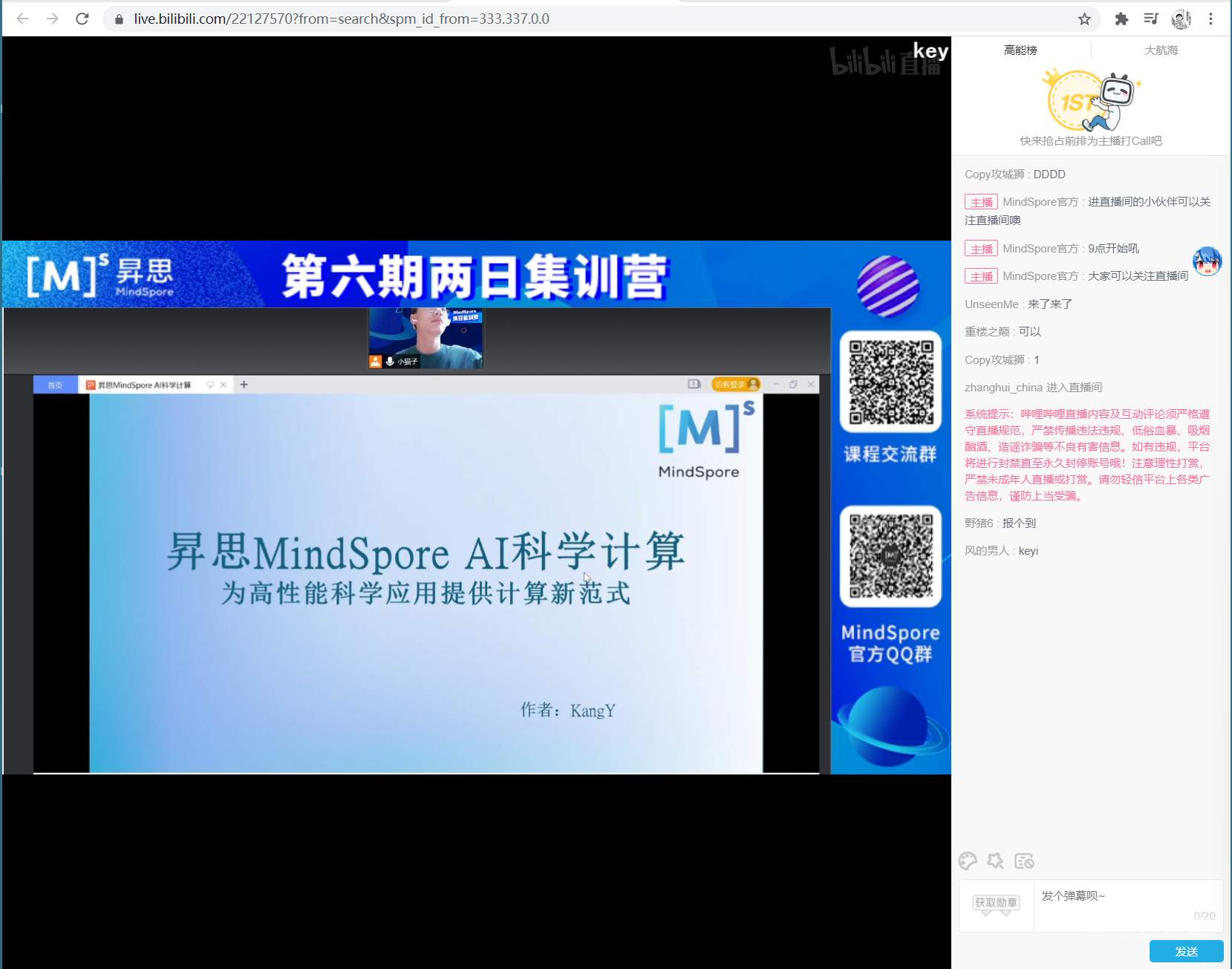Click the 课程交流群 QR code

point(891,382)
